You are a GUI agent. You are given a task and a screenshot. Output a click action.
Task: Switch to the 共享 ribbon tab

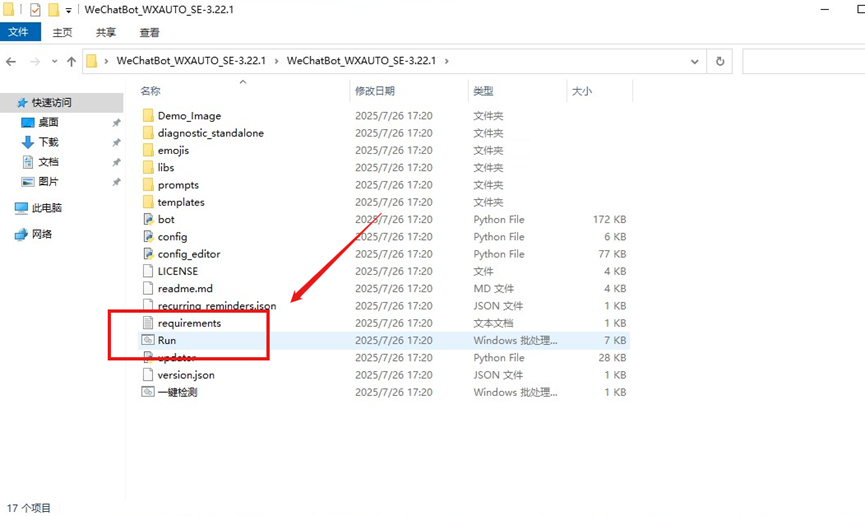pos(106,33)
